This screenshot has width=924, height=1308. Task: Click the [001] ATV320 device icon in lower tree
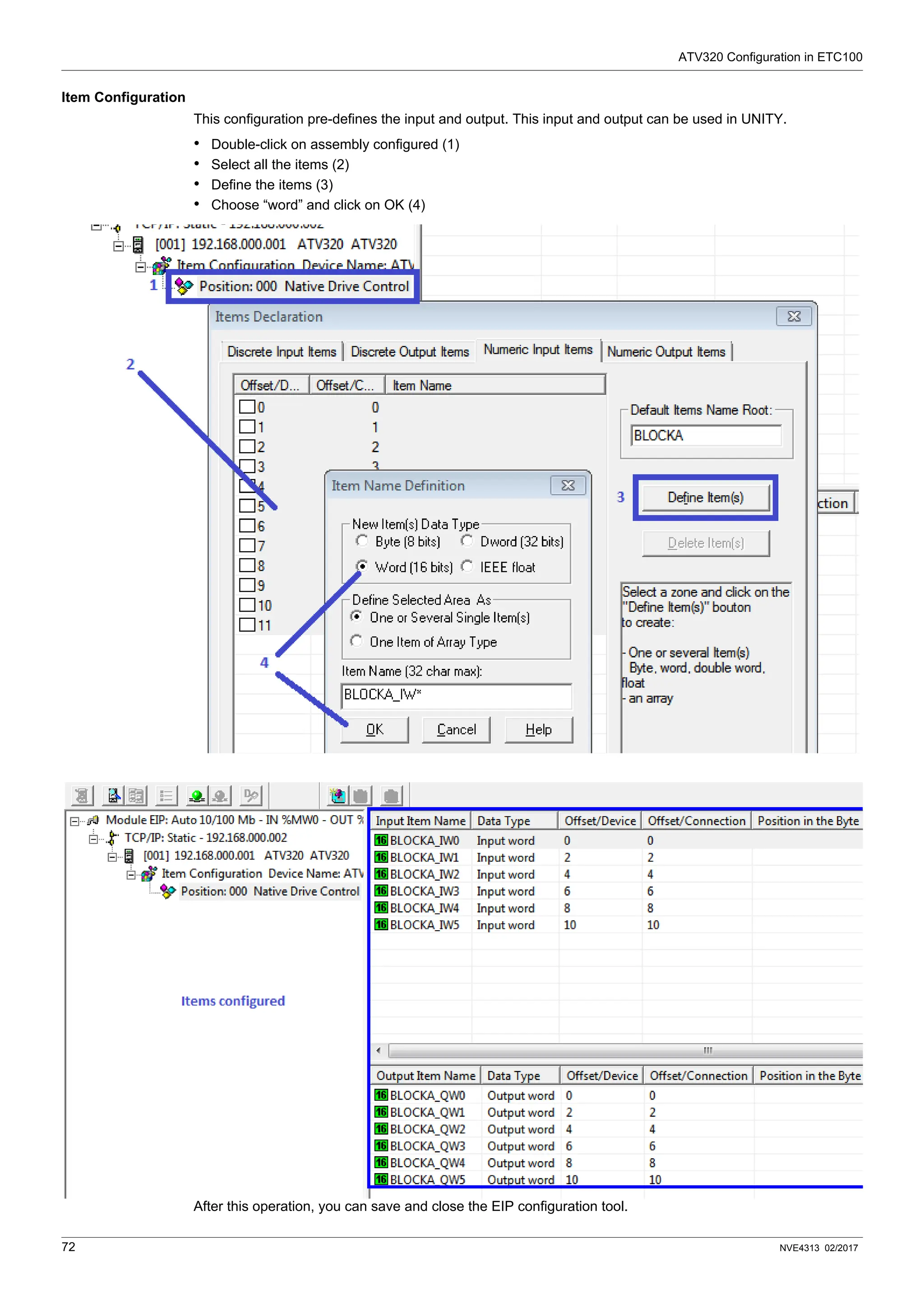point(129,856)
